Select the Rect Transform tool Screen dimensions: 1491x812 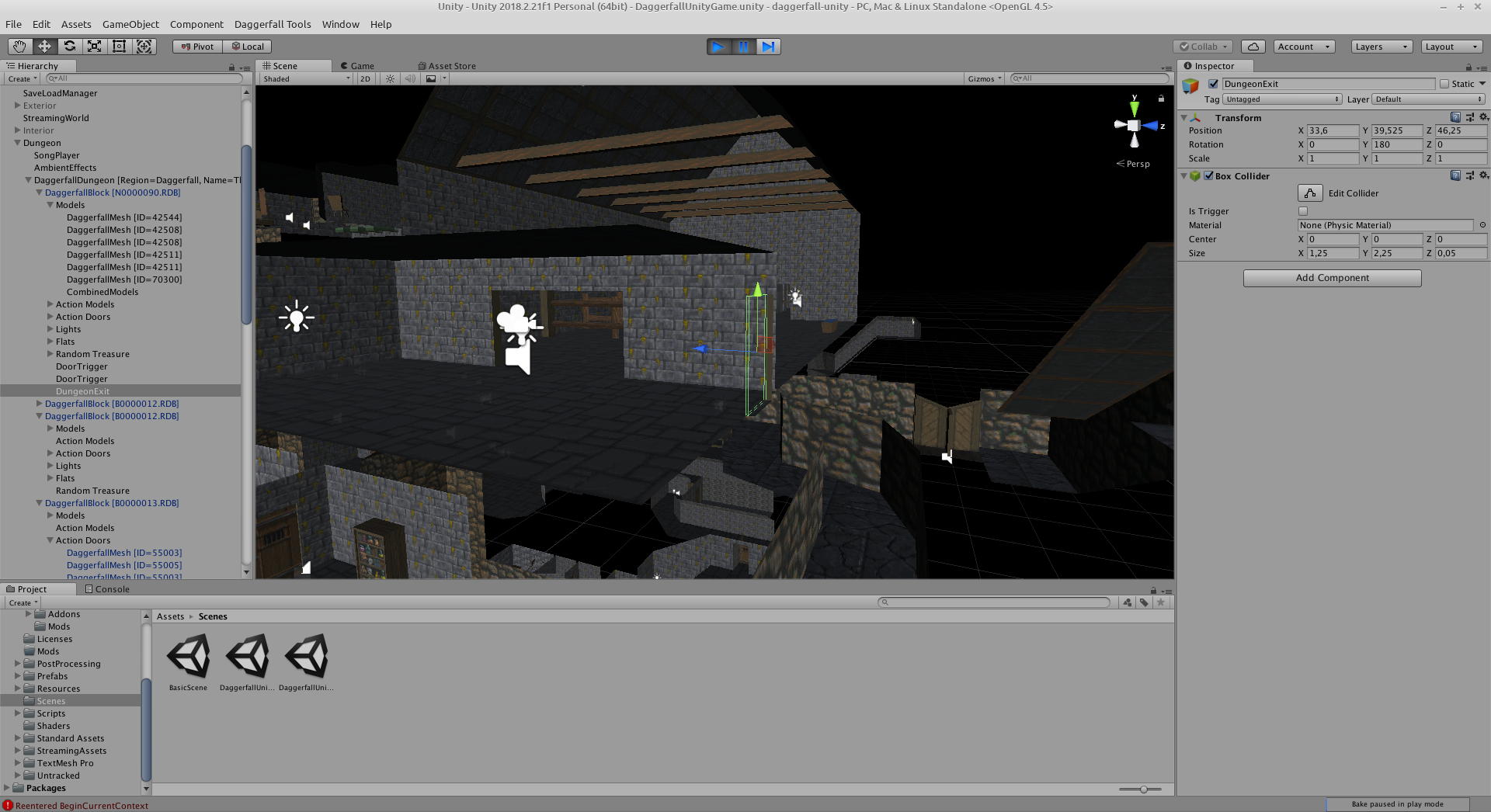[119, 47]
